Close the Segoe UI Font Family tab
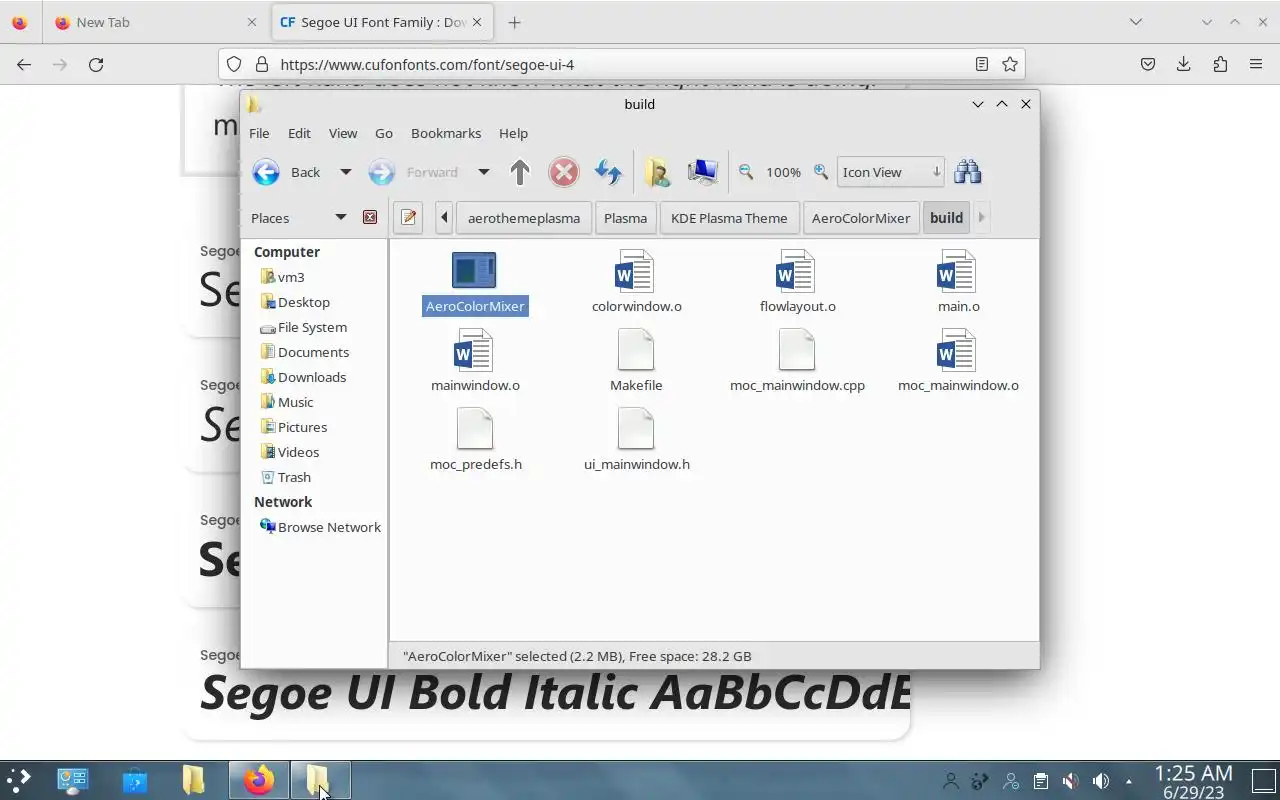This screenshot has width=1280, height=800. (x=477, y=22)
